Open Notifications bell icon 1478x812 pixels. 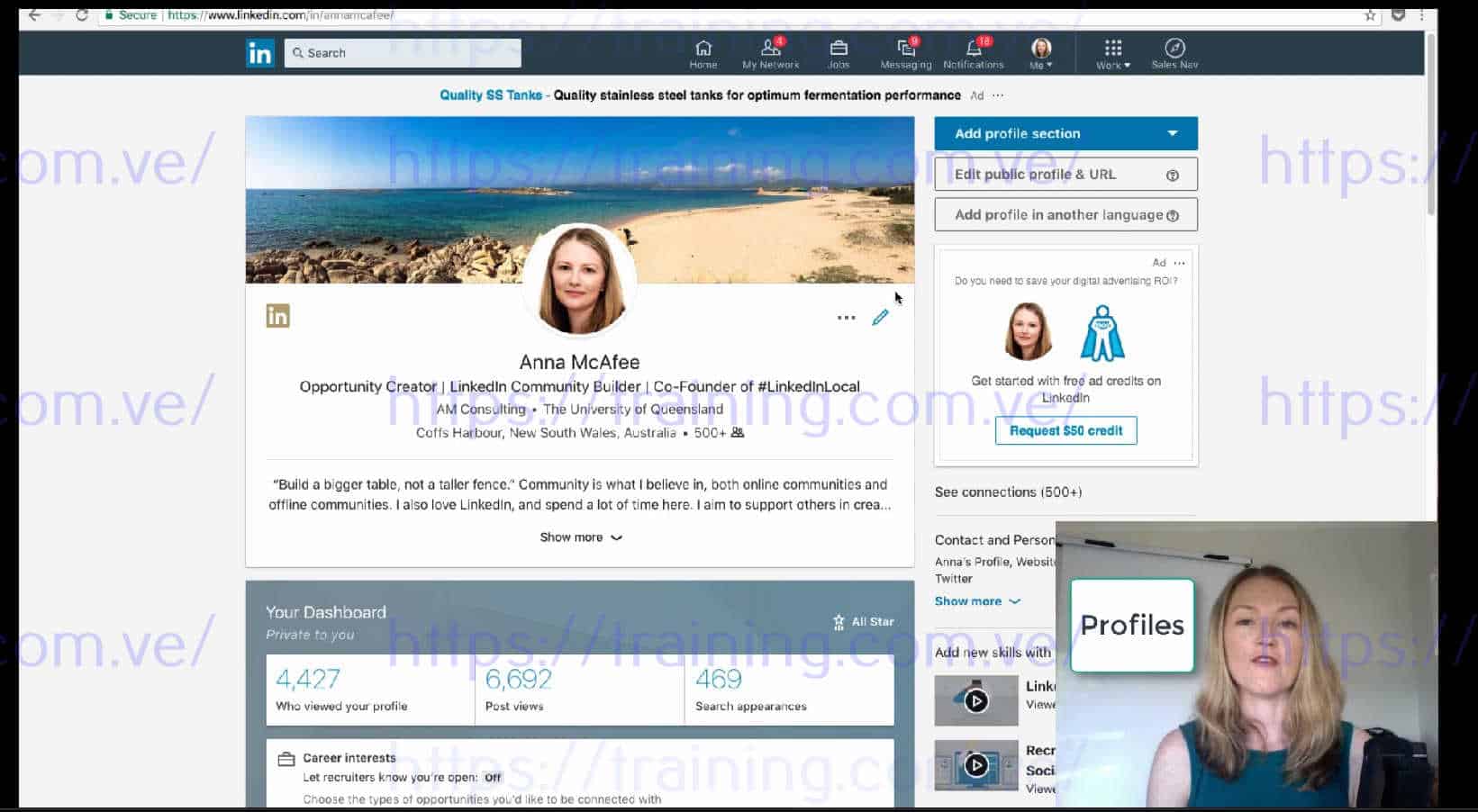point(974,54)
